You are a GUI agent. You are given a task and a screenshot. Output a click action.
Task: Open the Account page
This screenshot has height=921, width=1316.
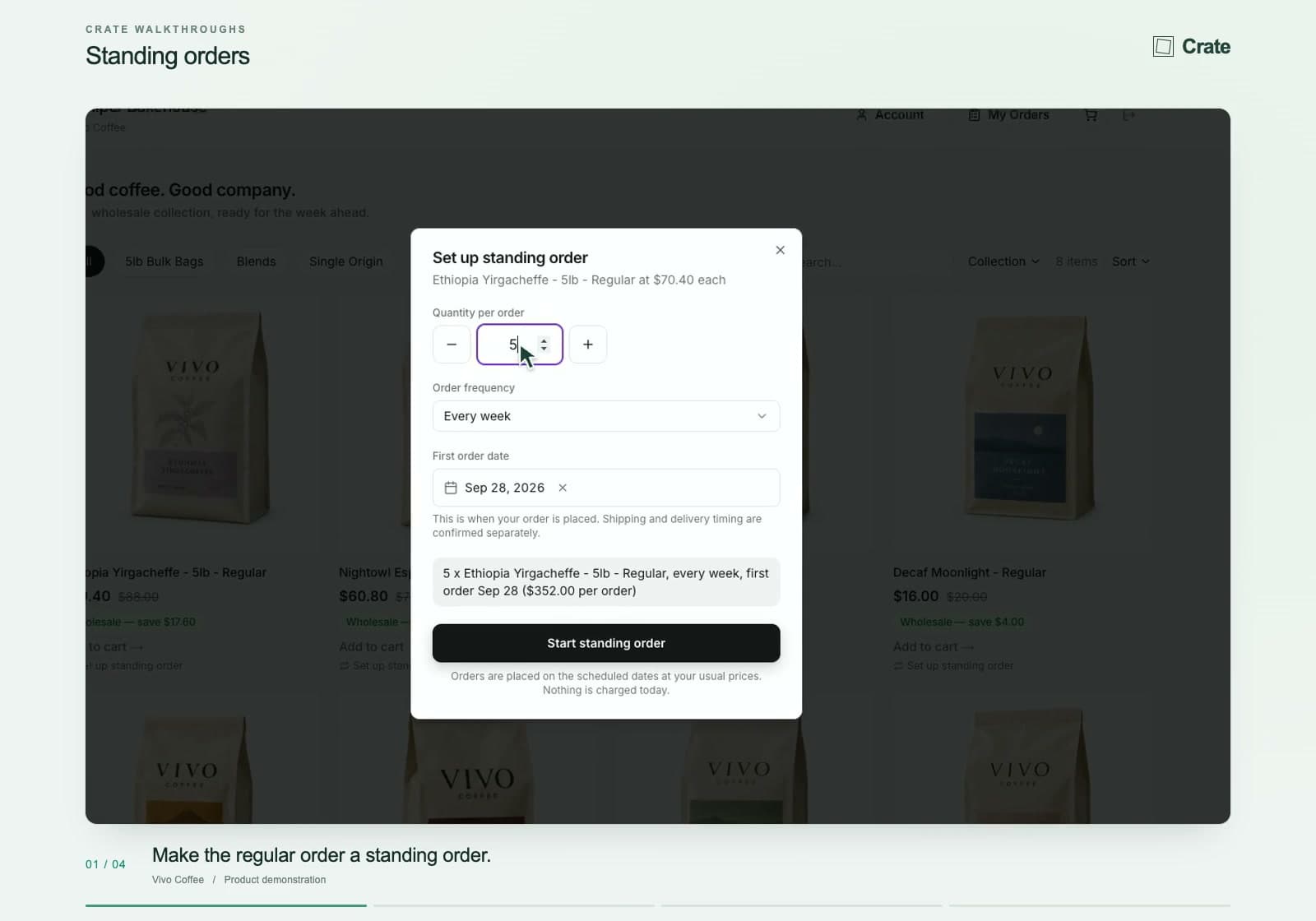click(890, 115)
